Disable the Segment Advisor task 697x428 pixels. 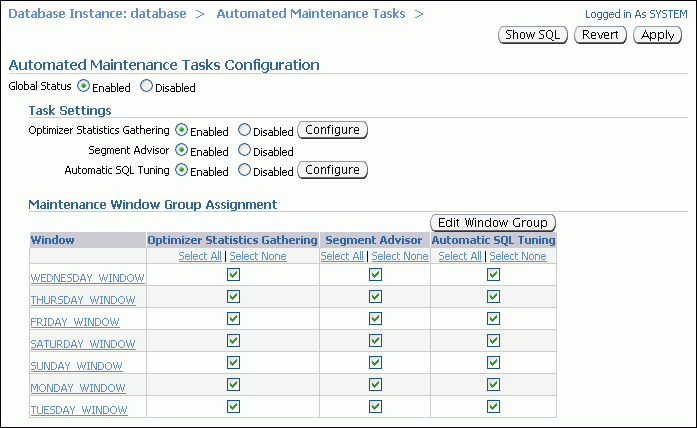(245, 151)
